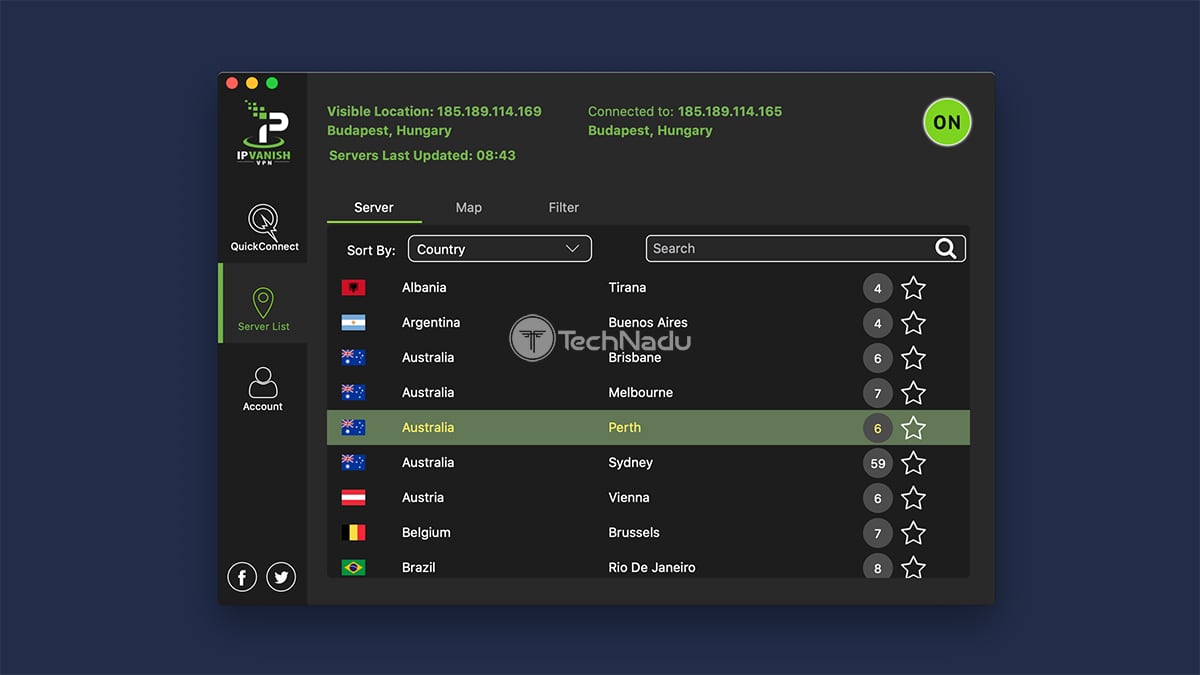Expand Rio De Janeiro server count 8

[878, 566]
